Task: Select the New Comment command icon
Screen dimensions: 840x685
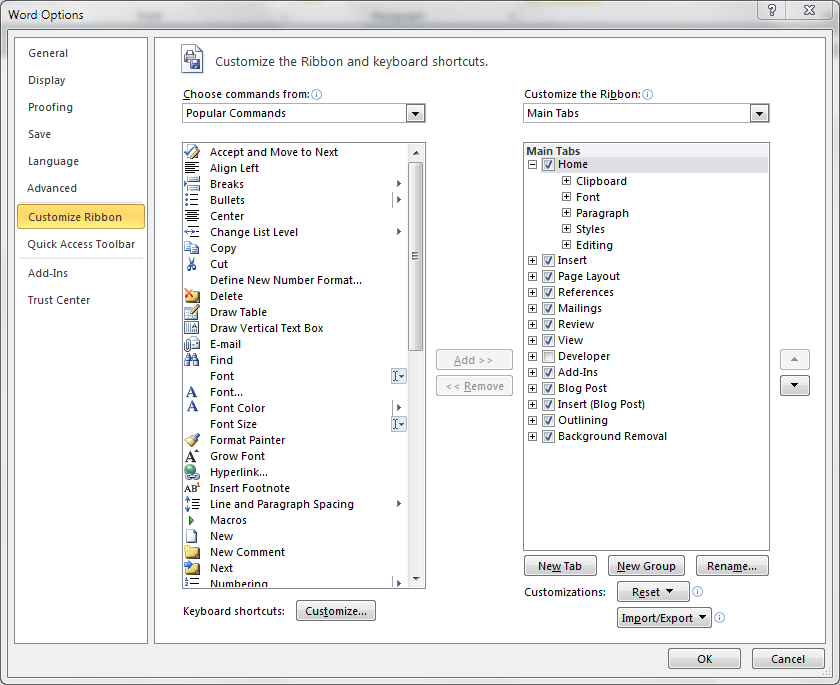Action: coord(194,552)
